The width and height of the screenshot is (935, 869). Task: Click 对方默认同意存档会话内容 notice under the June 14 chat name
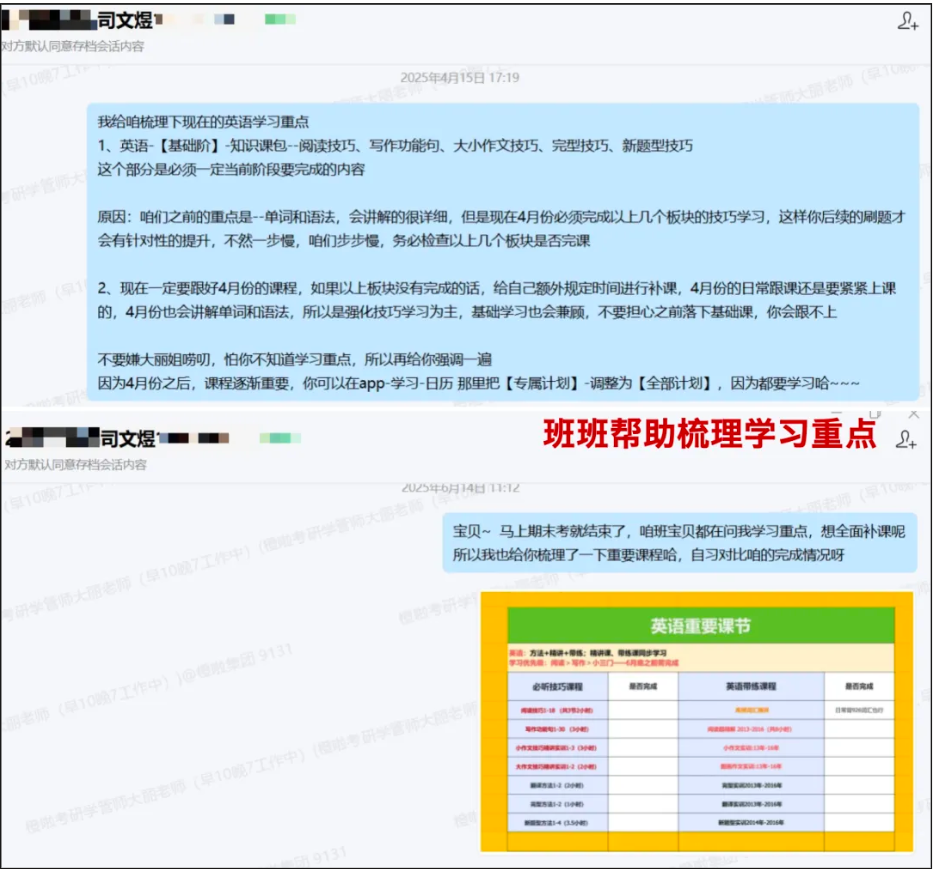pyautogui.click(x=76, y=465)
